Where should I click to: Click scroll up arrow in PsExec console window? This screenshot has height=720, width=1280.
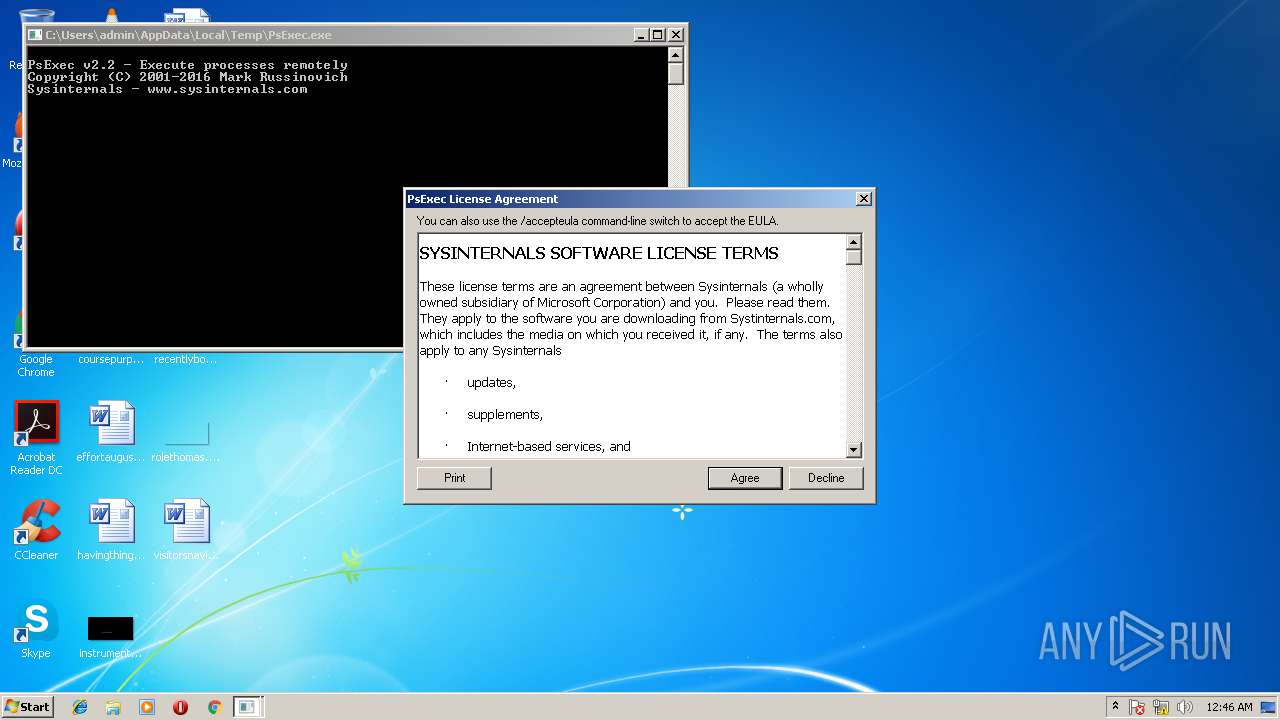[676, 55]
